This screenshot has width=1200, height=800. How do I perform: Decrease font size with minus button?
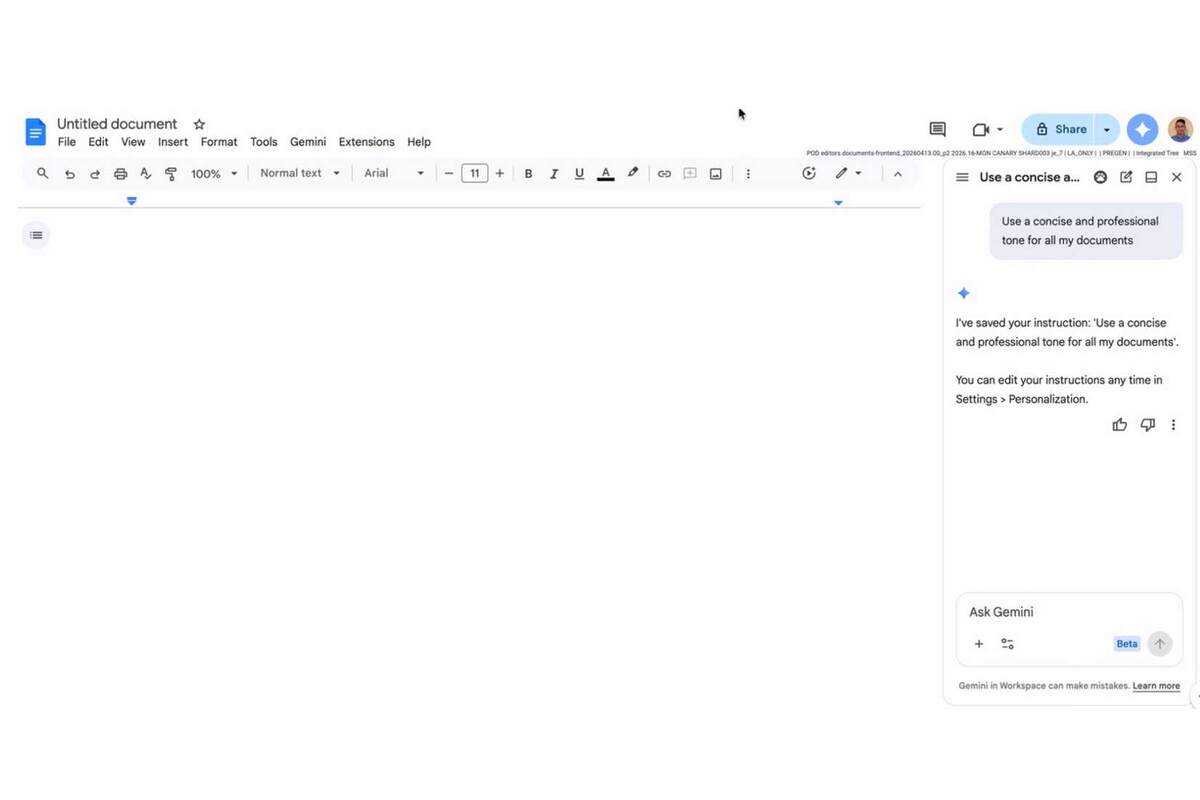(x=449, y=173)
